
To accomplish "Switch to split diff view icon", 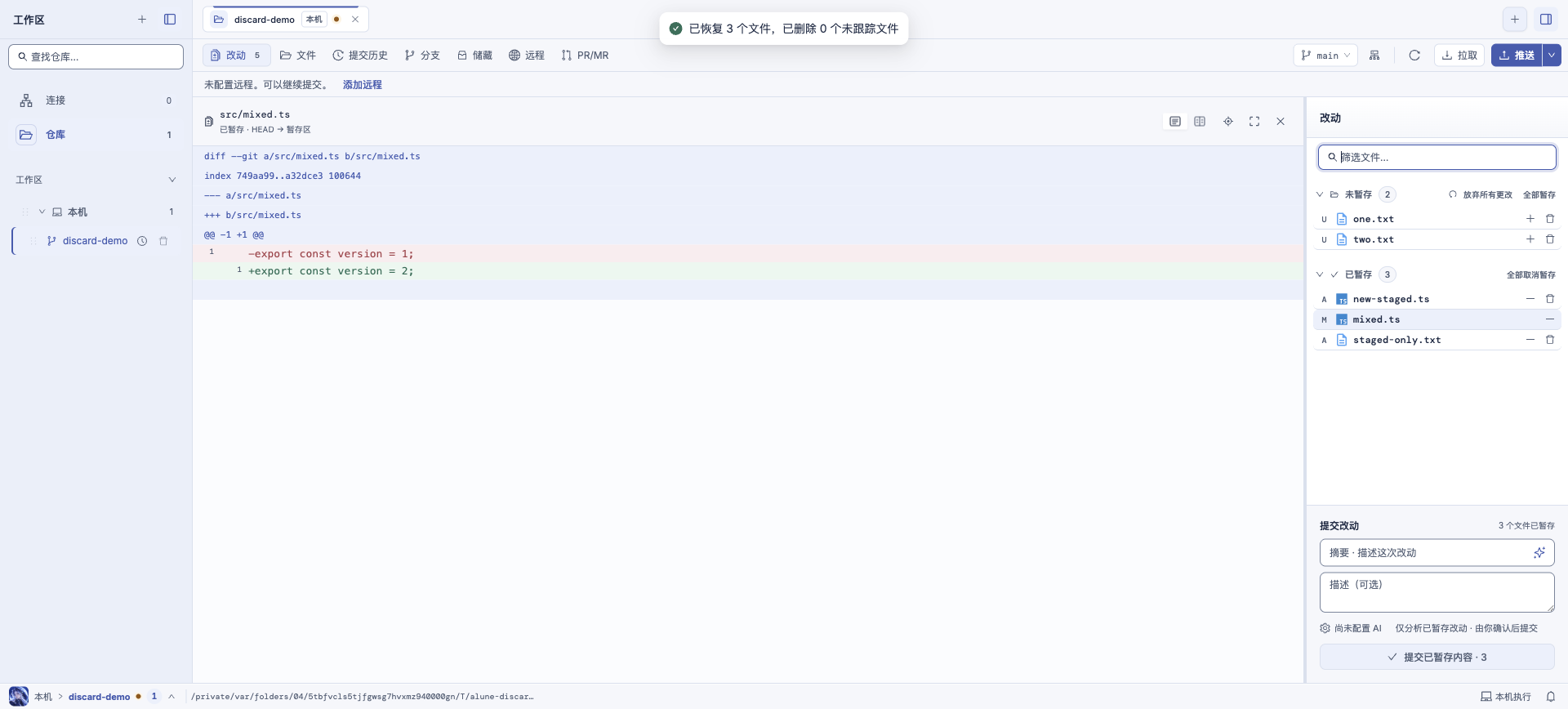I will tap(1200, 122).
